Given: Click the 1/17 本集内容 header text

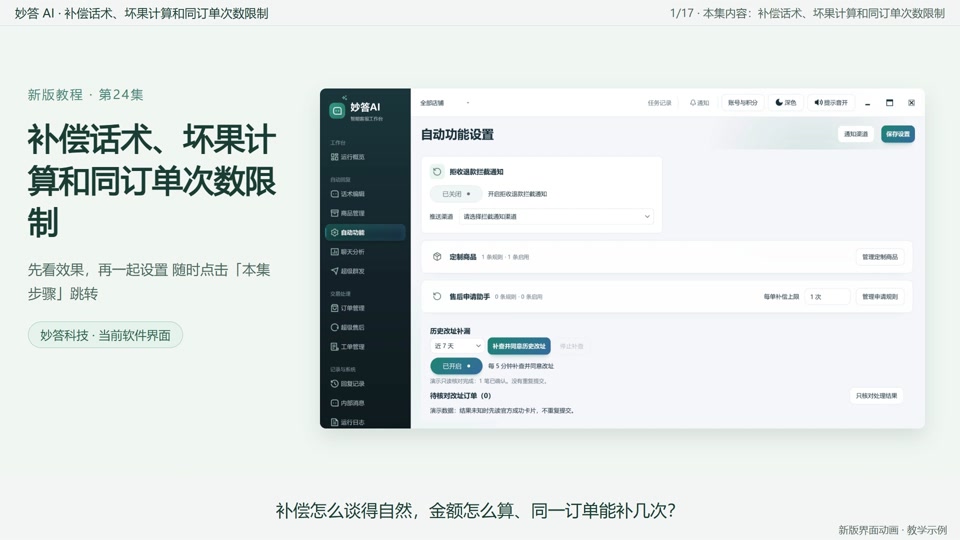Looking at the screenshot, I should coord(808,13).
